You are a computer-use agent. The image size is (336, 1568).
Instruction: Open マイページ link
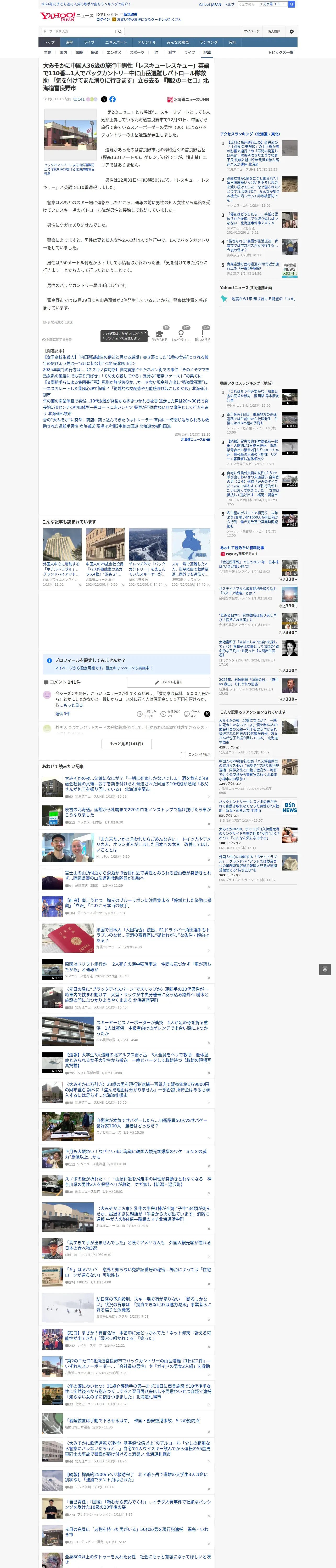click(x=252, y=32)
